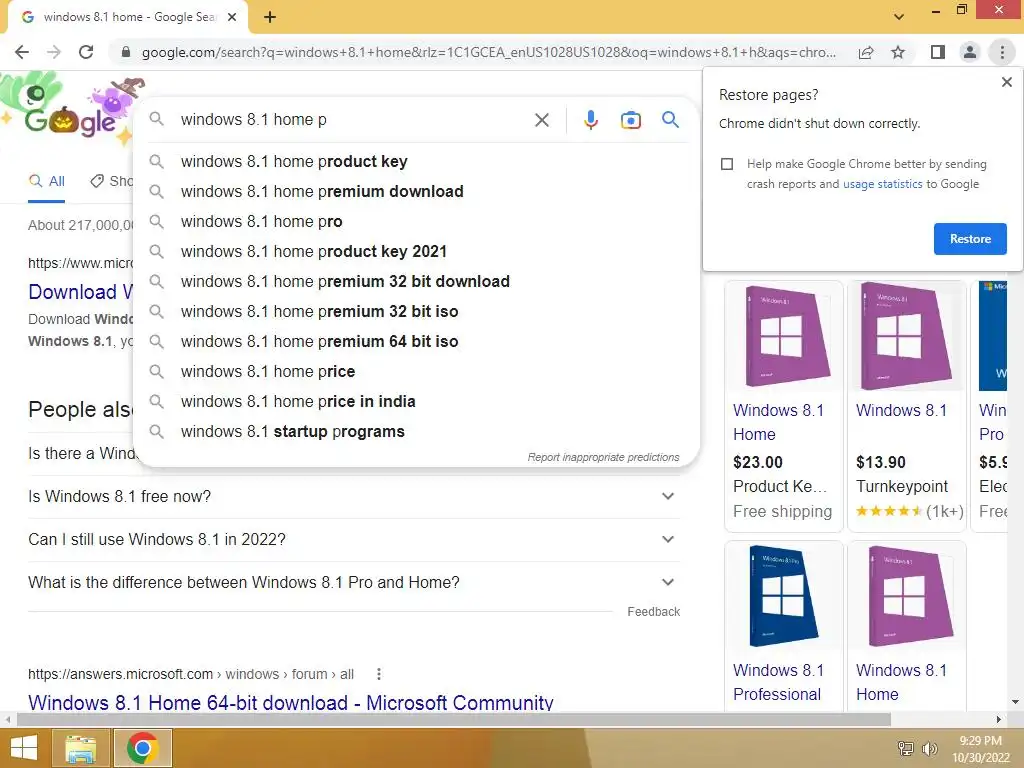1024x768 pixels.
Task: Pick suggestion 'home price in india'
Action: [417, 402]
